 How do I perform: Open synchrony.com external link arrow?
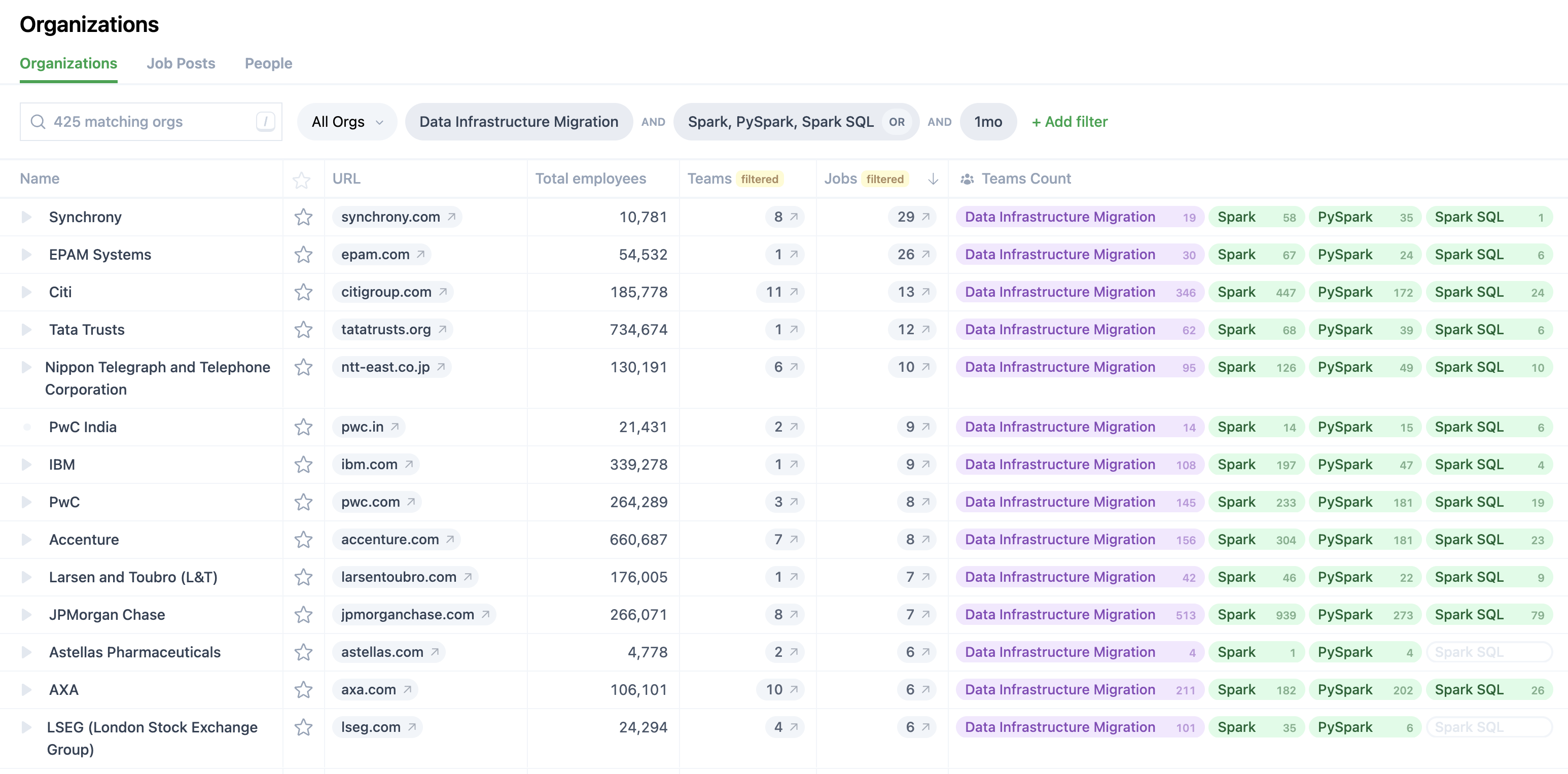[452, 217]
